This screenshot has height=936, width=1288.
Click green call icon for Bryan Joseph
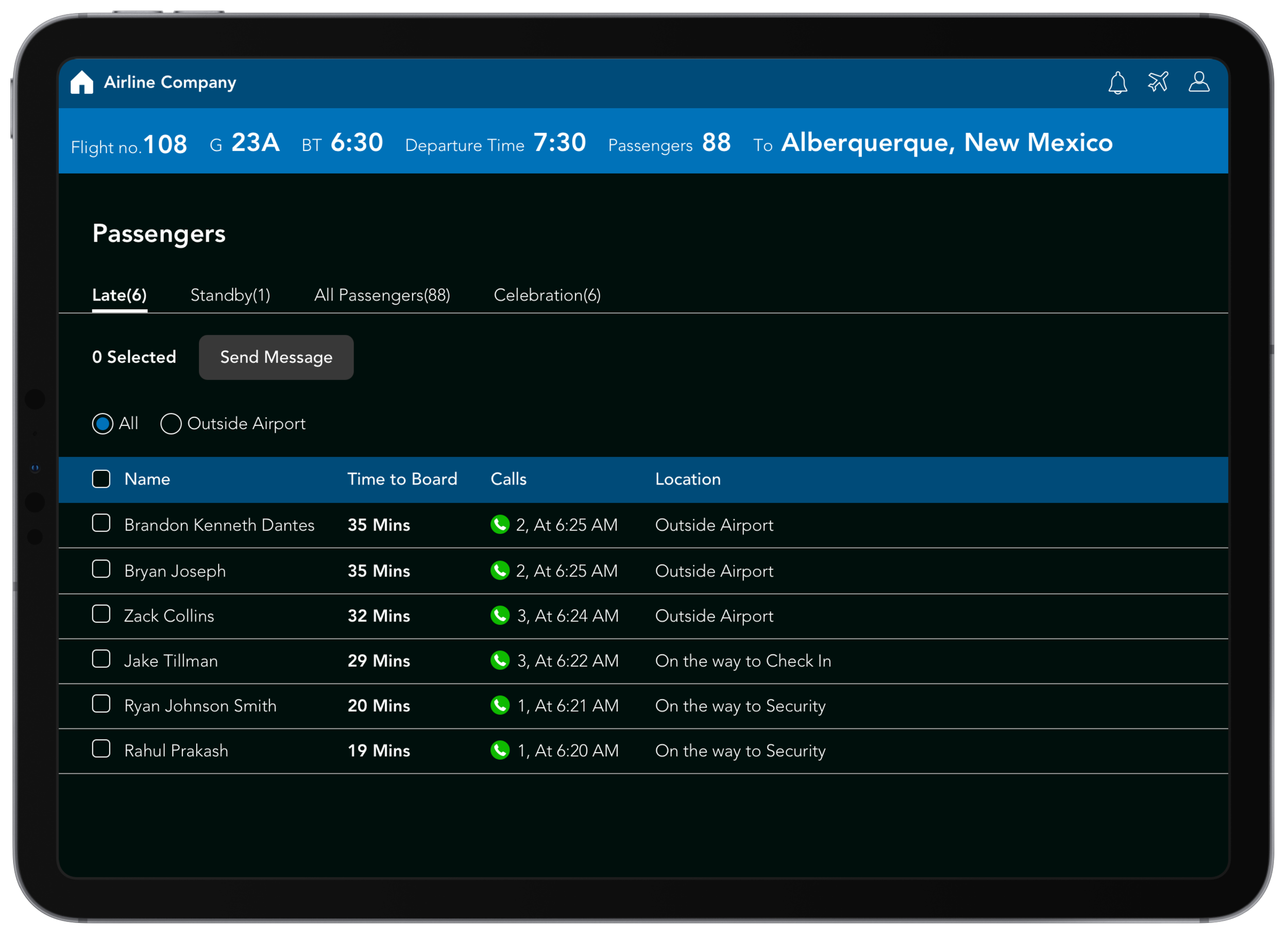pyautogui.click(x=500, y=570)
